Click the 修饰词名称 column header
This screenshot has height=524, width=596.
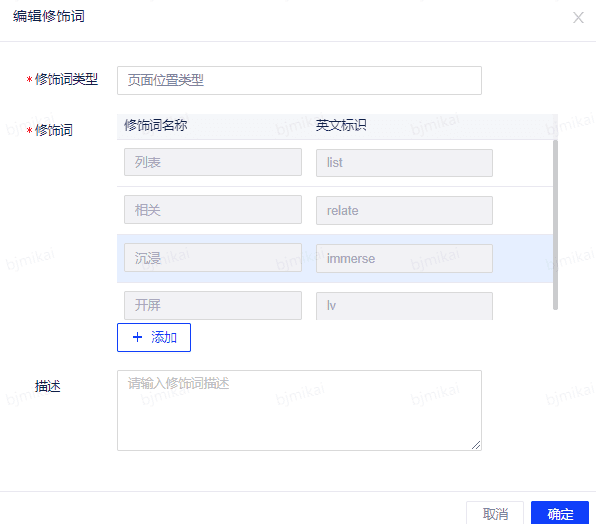(x=156, y=125)
